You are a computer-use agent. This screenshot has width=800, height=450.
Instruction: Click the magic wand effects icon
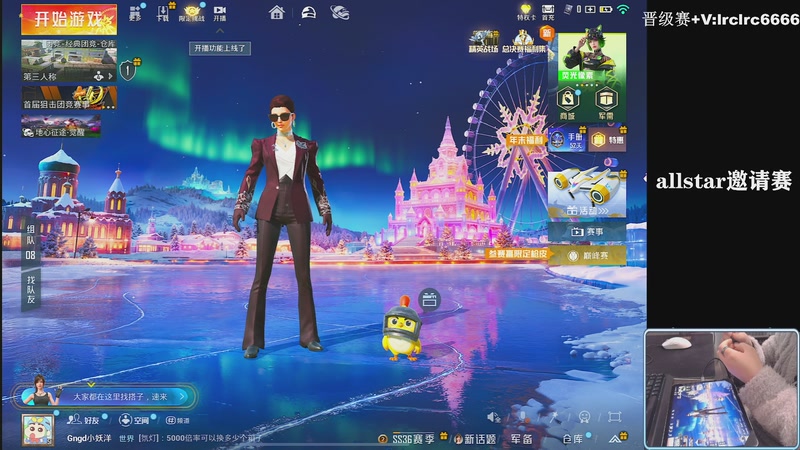pyautogui.click(x=554, y=417)
